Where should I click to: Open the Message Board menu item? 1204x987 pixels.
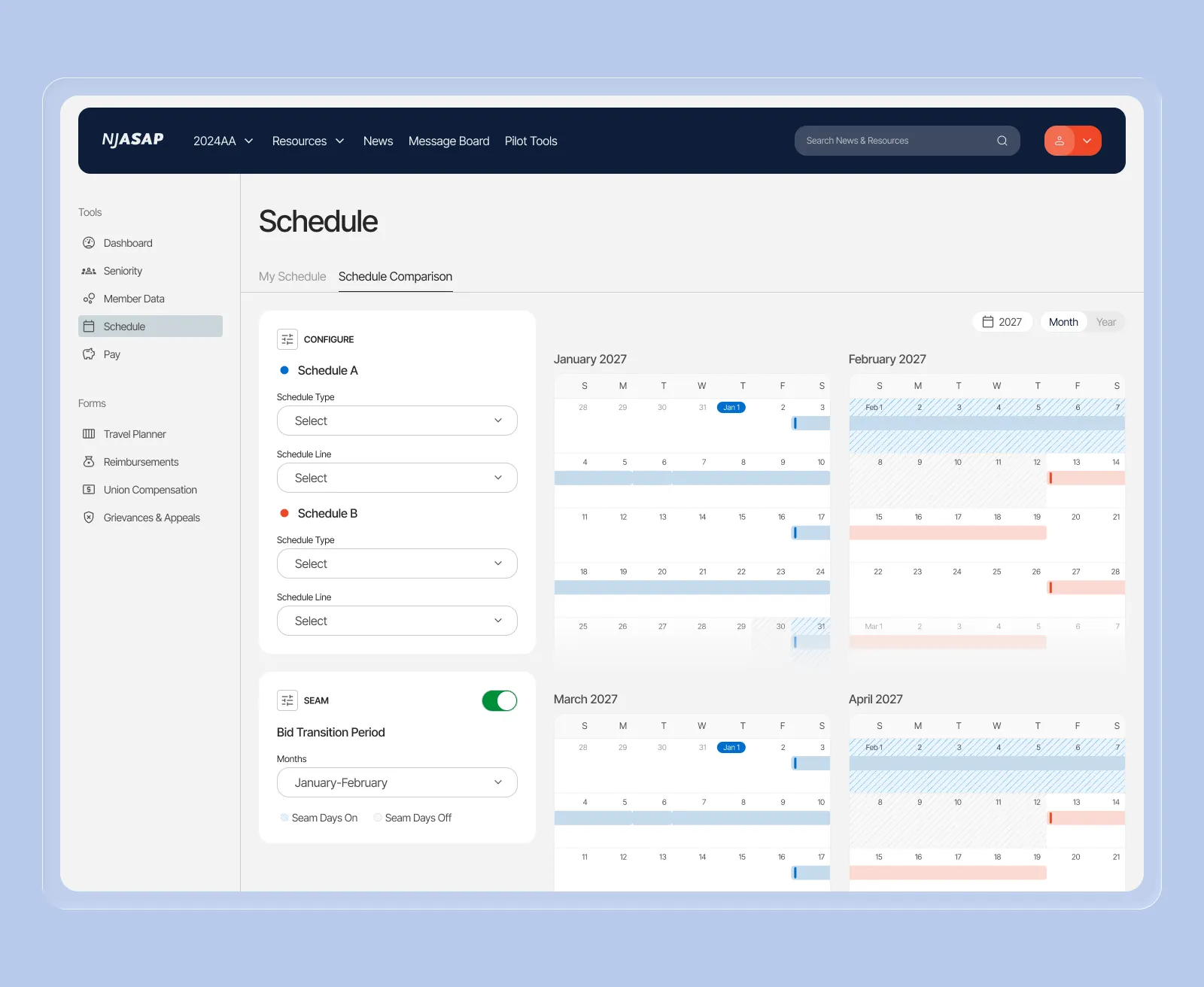[x=448, y=141]
